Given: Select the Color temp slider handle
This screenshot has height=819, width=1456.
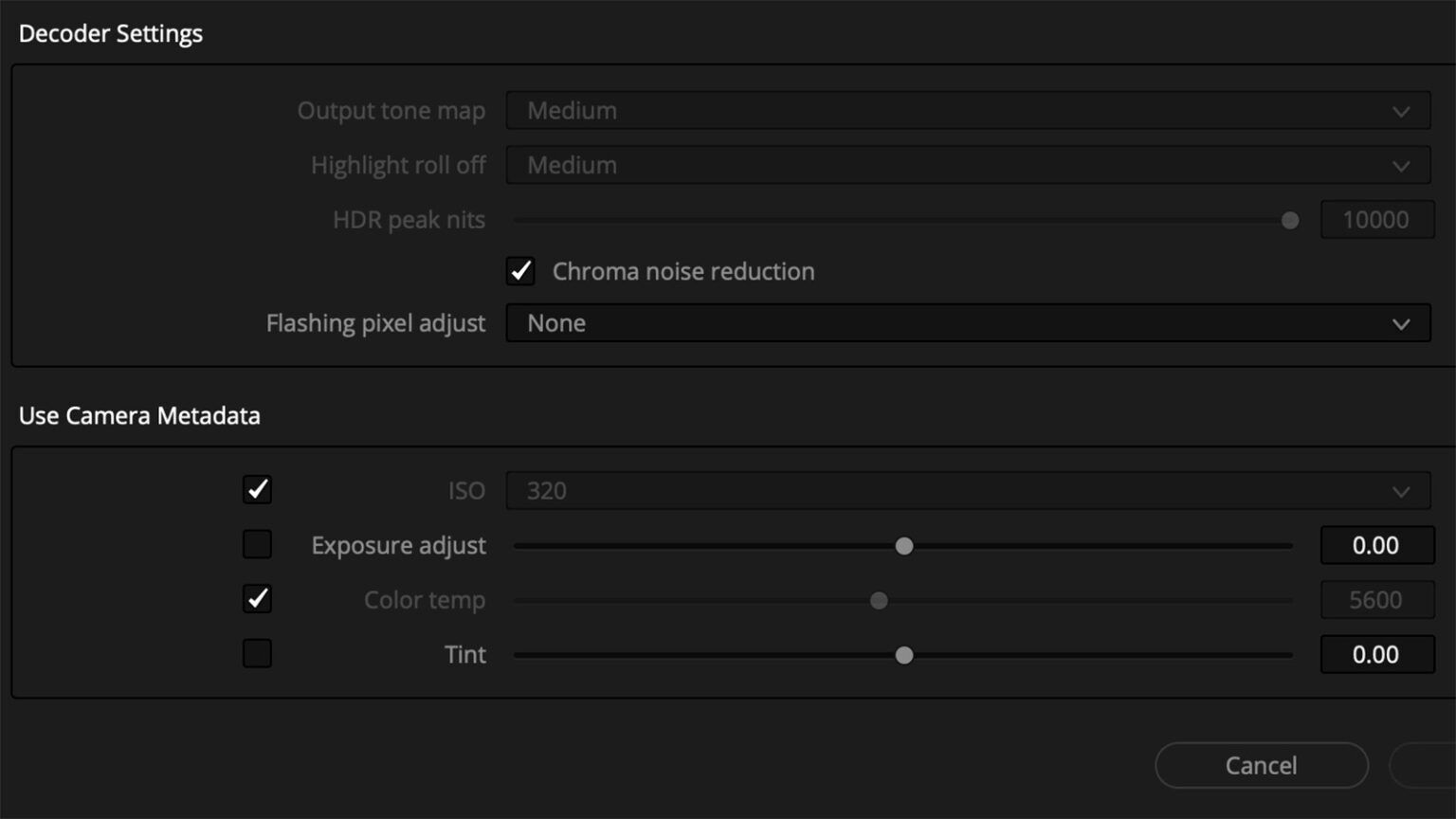Looking at the screenshot, I should [x=878, y=600].
